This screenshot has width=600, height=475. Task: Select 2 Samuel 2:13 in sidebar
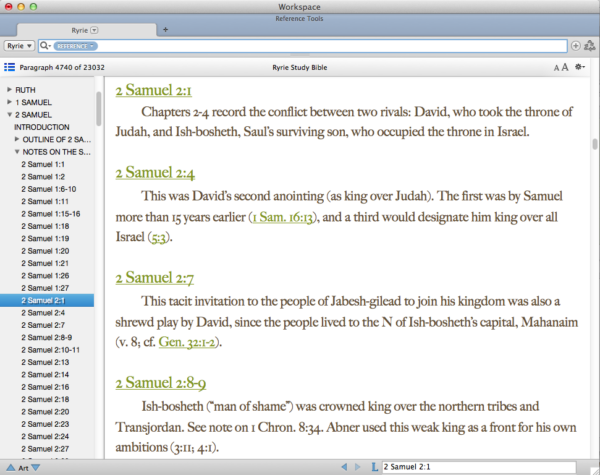45,362
